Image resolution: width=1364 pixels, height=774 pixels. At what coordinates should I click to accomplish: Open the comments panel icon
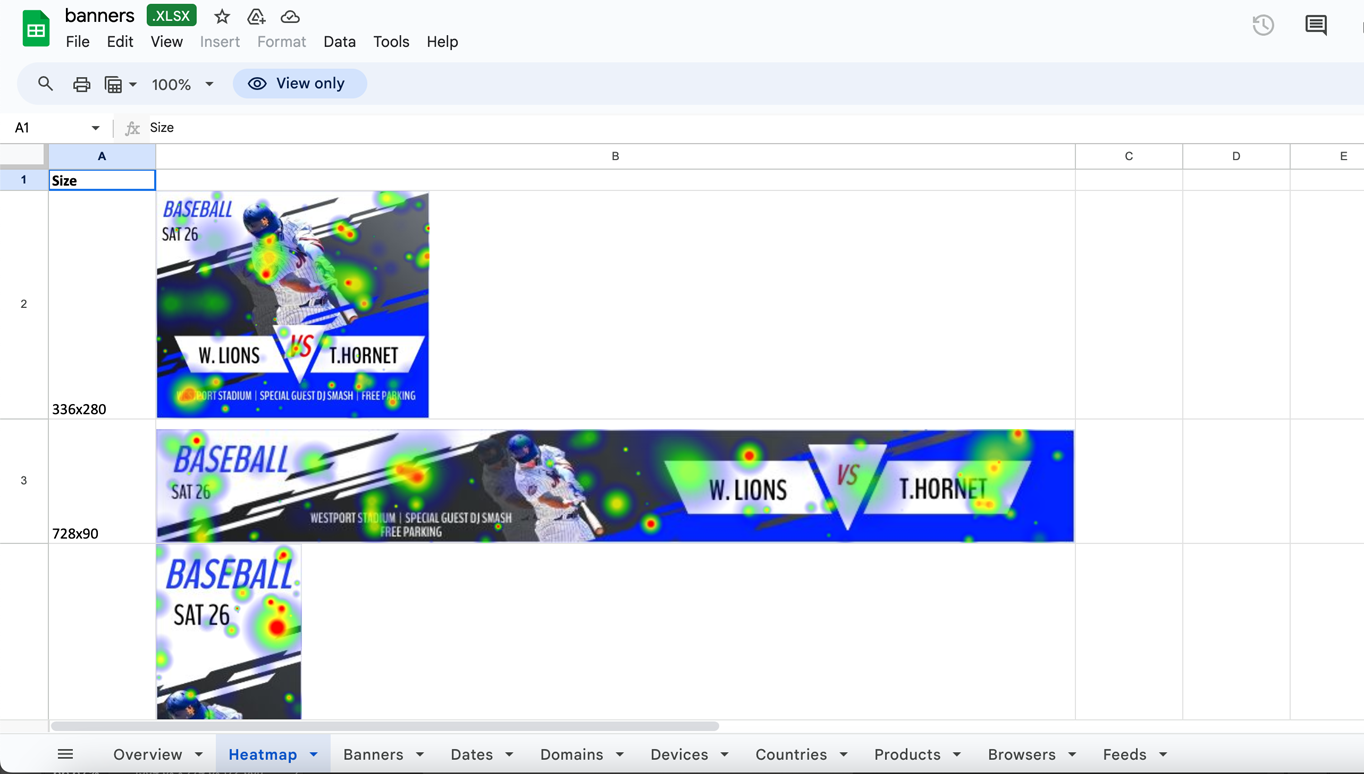1316,26
